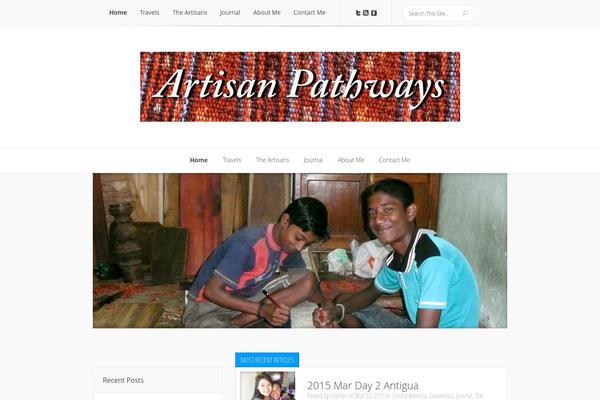Go to Journal in top navigation

(x=230, y=13)
